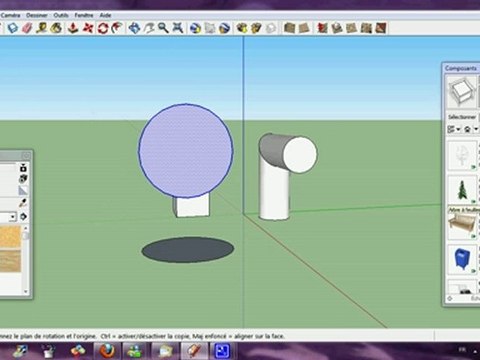This screenshot has height=360, width=480.
Task: Select the wooden bench component
Action: click(x=462, y=226)
